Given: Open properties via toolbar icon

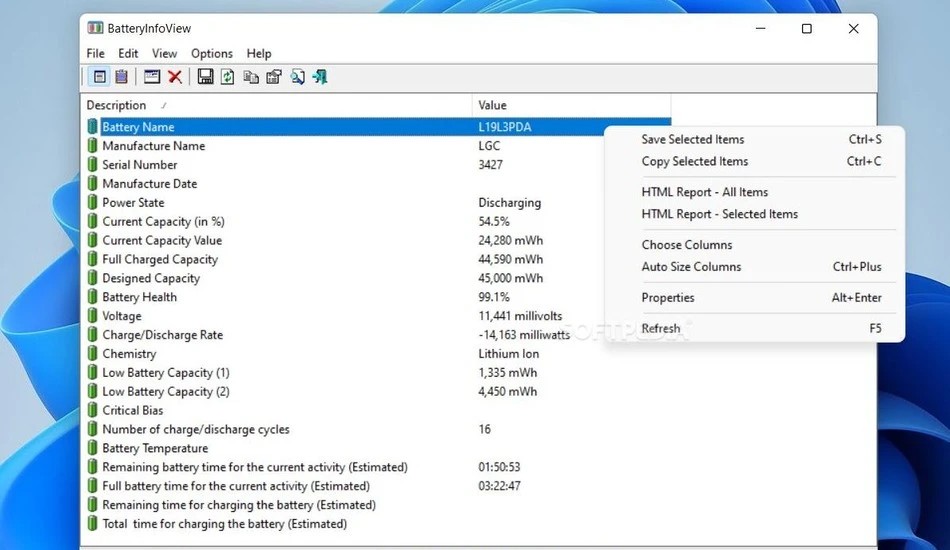Looking at the screenshot, I should 274,77.
